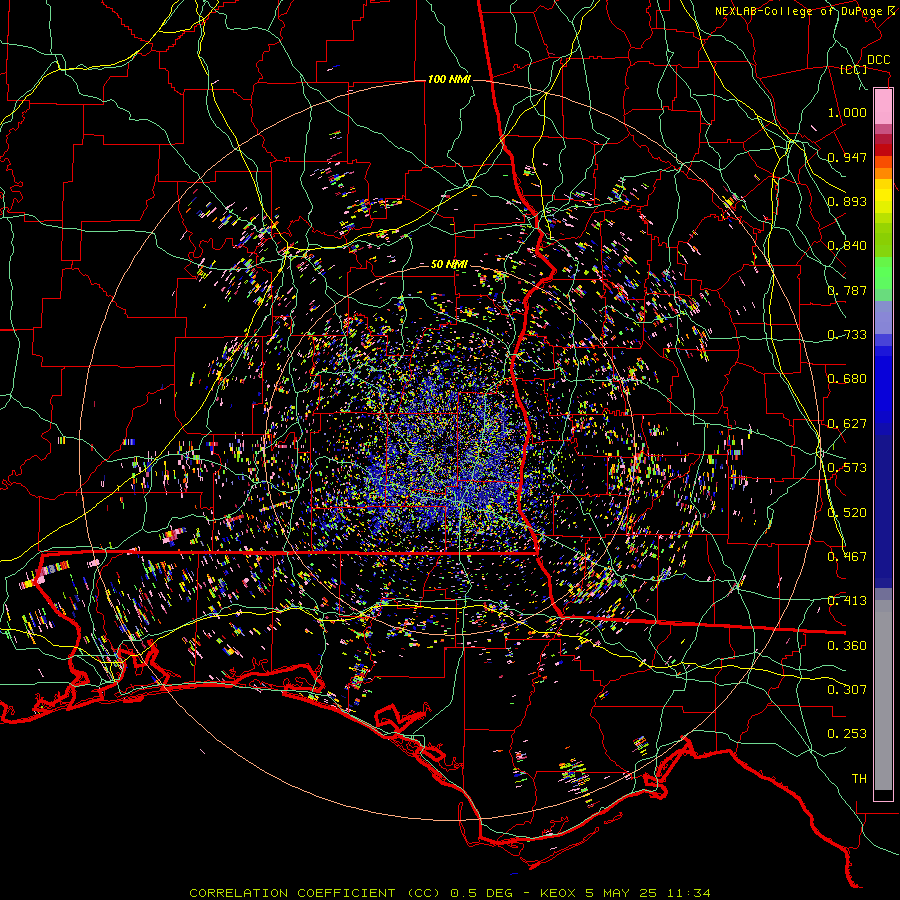Click the 0.733 legend value

847,335
